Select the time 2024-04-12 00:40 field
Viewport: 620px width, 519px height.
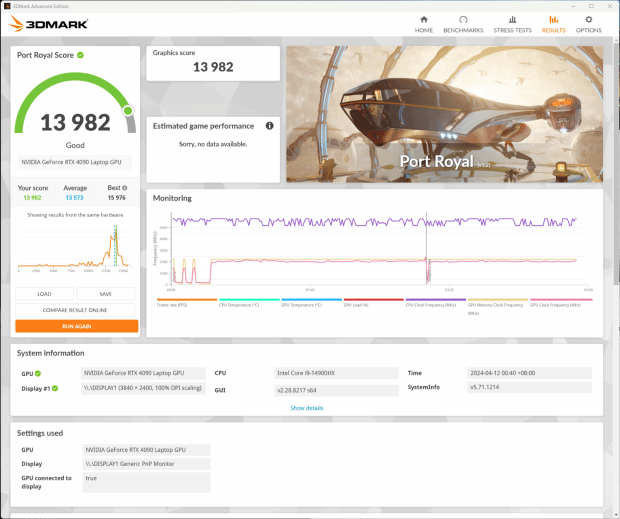(529, 373)
